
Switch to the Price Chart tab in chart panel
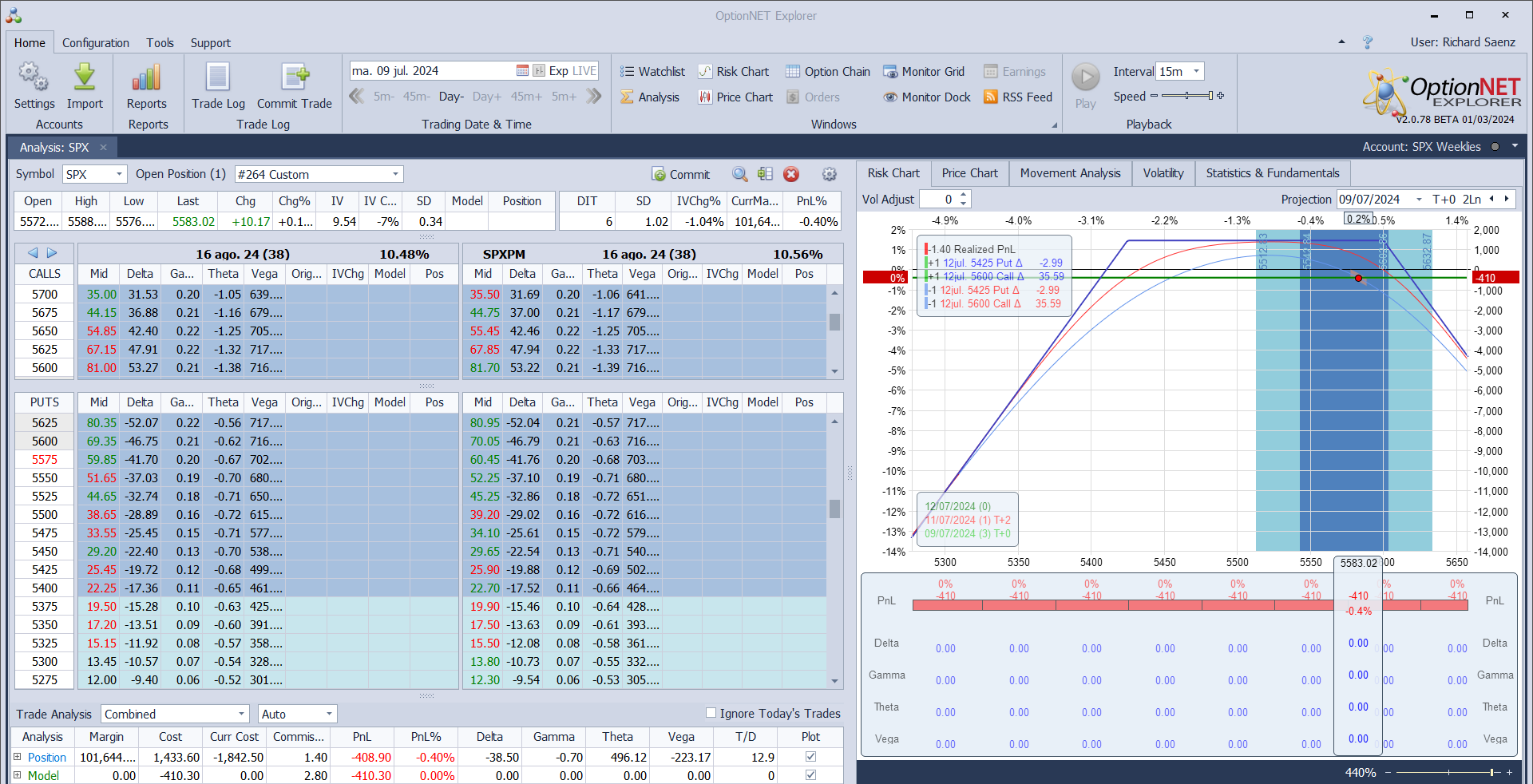point(969,173)
